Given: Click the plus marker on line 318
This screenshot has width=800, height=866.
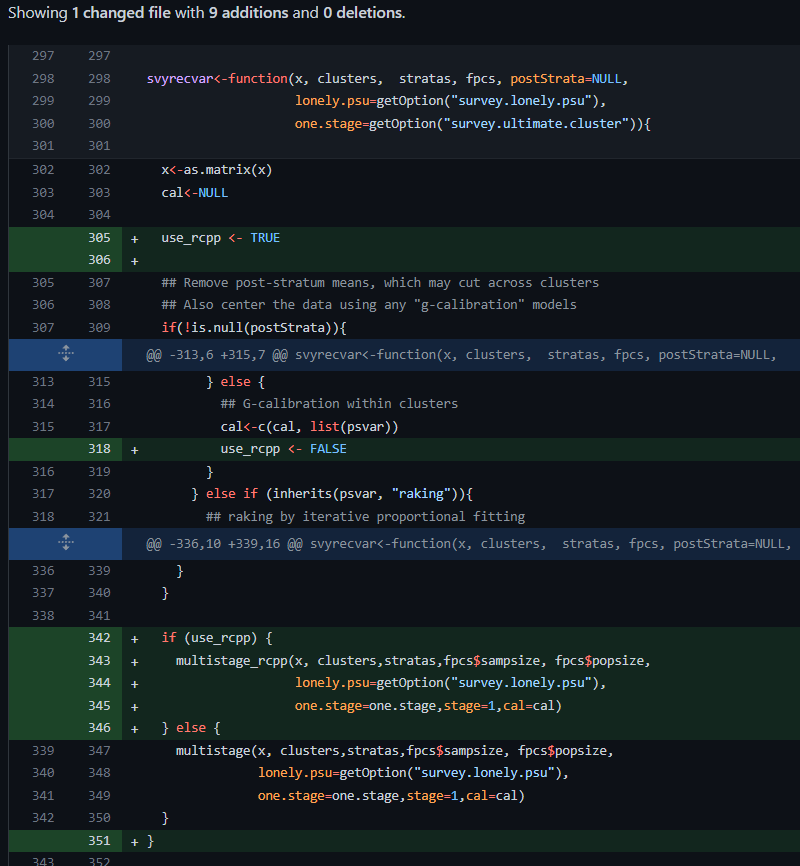Looking at the screenshot, I should click(x=134, y=450).
